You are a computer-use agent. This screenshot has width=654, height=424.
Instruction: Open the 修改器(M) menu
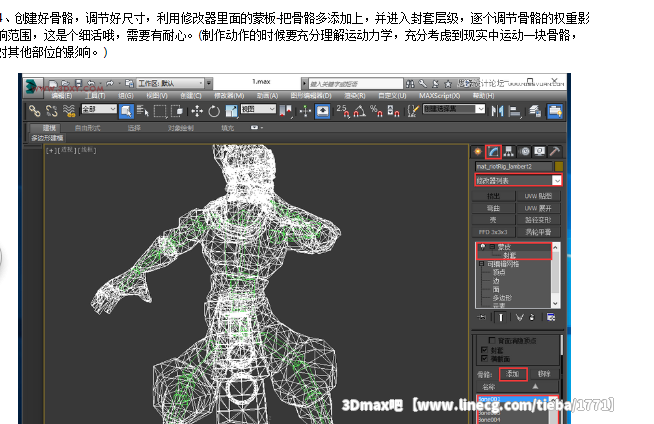(x=229, y=96)
